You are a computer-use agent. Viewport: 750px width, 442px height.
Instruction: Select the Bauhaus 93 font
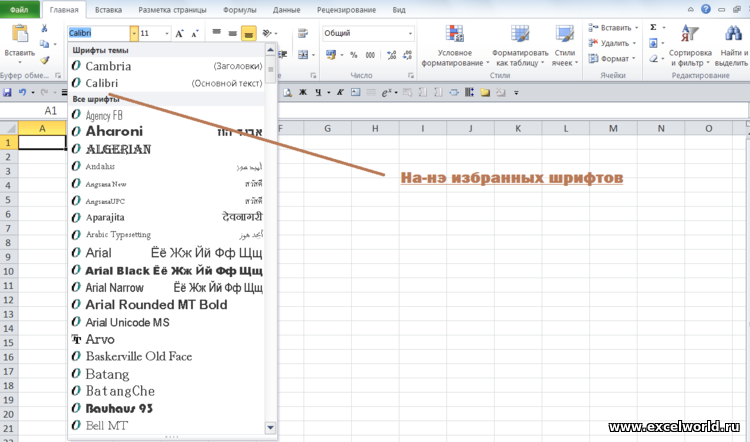(166, 408)
